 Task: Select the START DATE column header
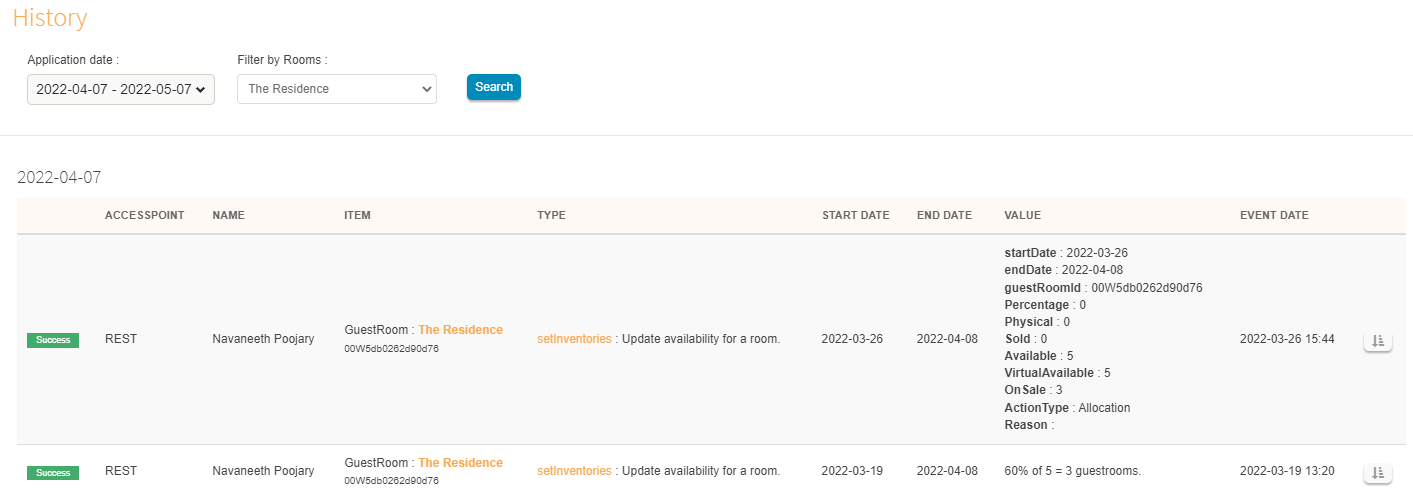click(x=855, y=216)
